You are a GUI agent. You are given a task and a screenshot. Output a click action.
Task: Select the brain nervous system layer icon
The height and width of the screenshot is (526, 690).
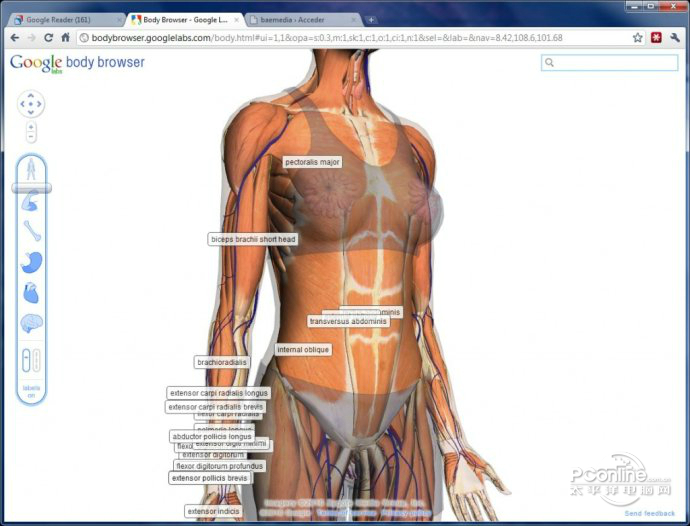[x=31, y=324]
